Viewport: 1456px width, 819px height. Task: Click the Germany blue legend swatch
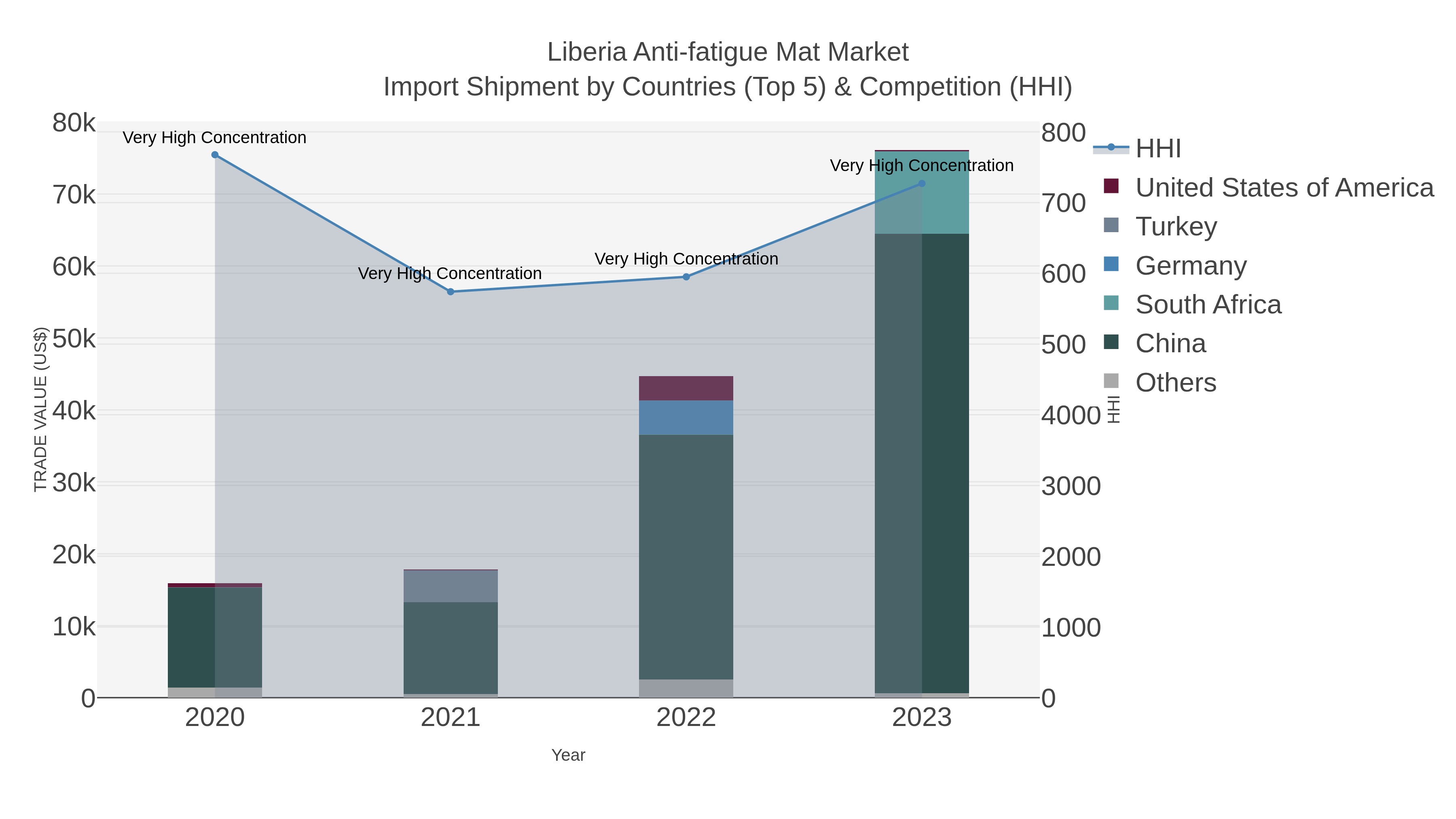[1111, 264]
